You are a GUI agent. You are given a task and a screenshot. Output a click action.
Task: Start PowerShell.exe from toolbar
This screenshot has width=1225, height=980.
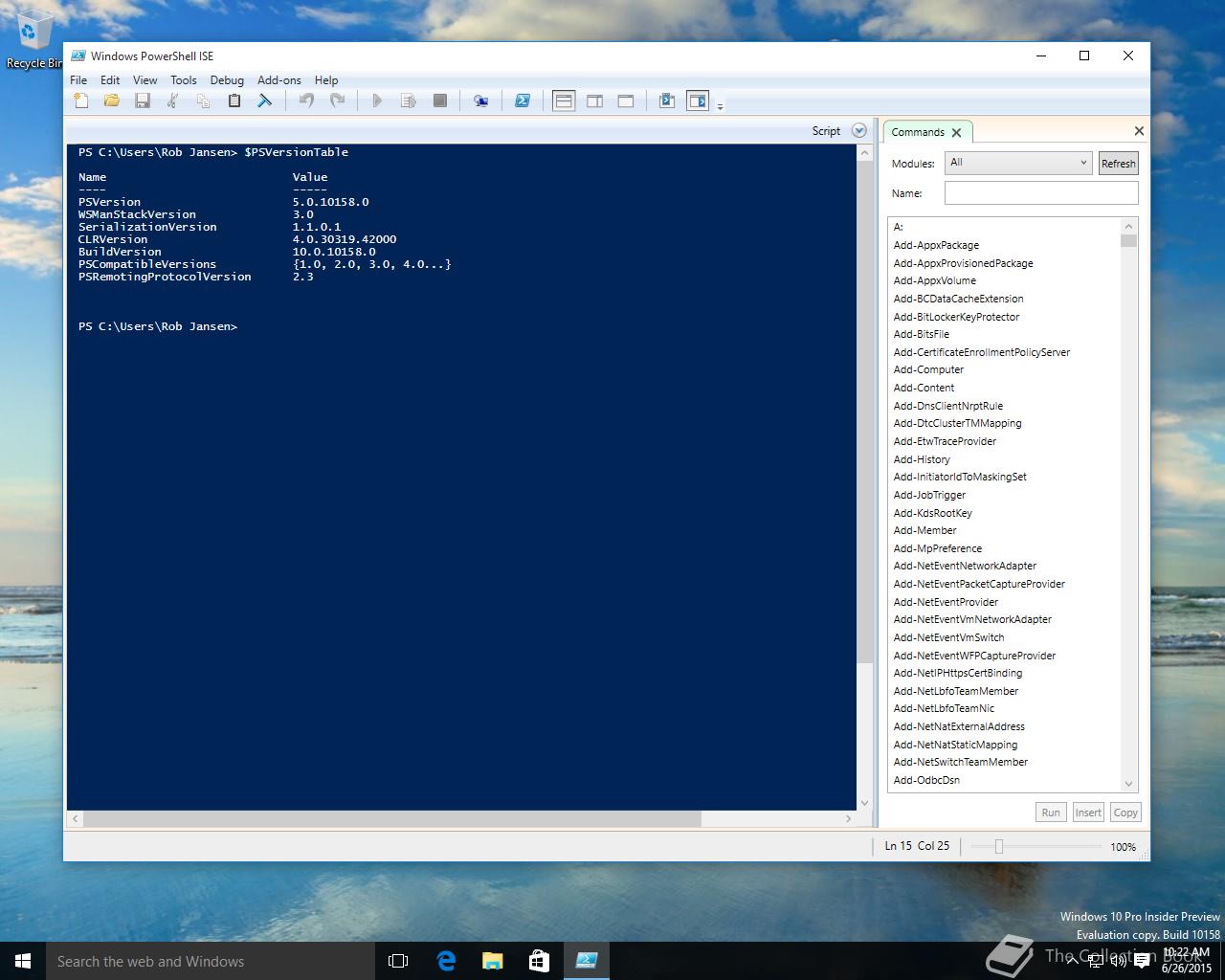click(523, 100)
